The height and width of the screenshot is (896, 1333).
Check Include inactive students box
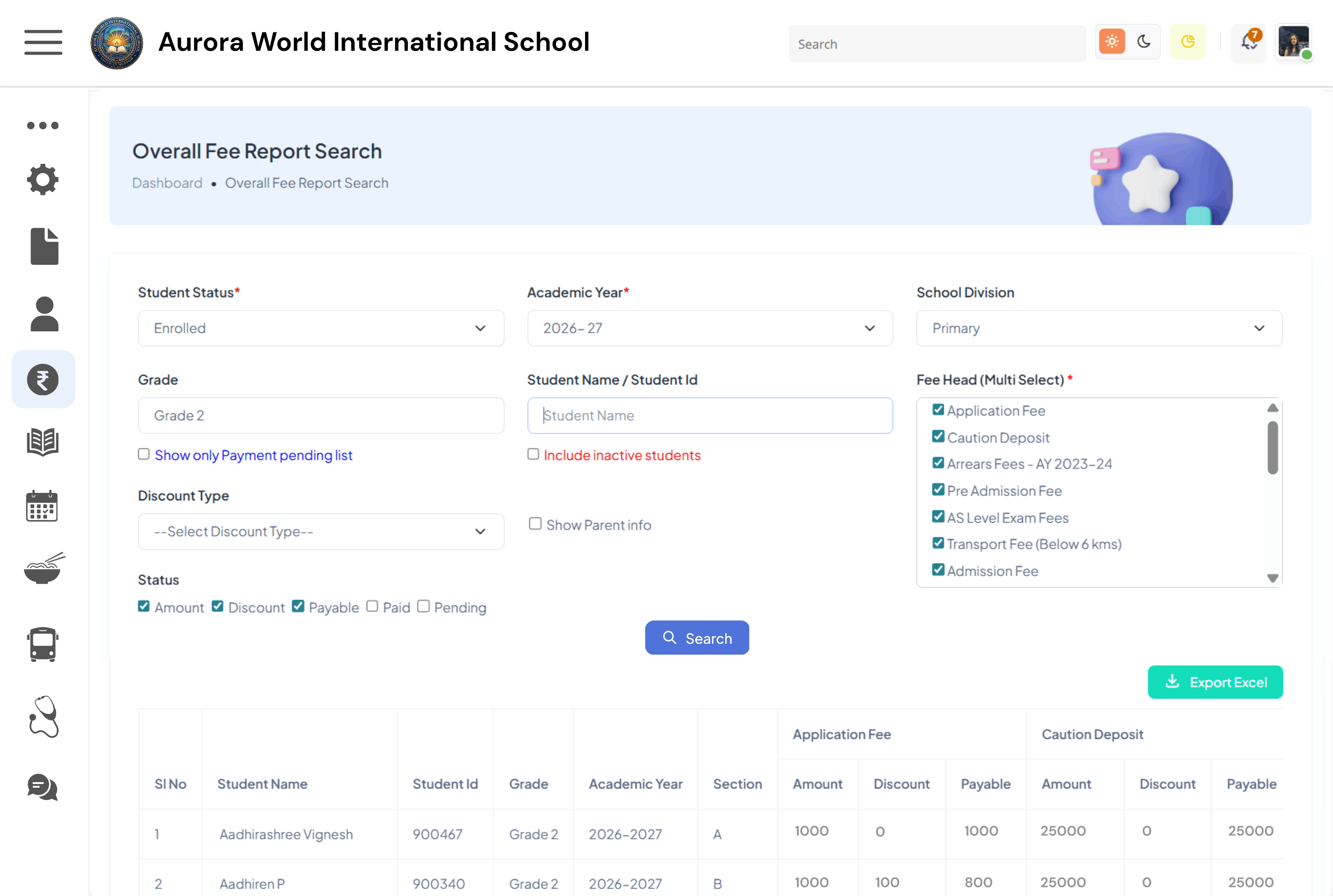click(x=533, y=454)
